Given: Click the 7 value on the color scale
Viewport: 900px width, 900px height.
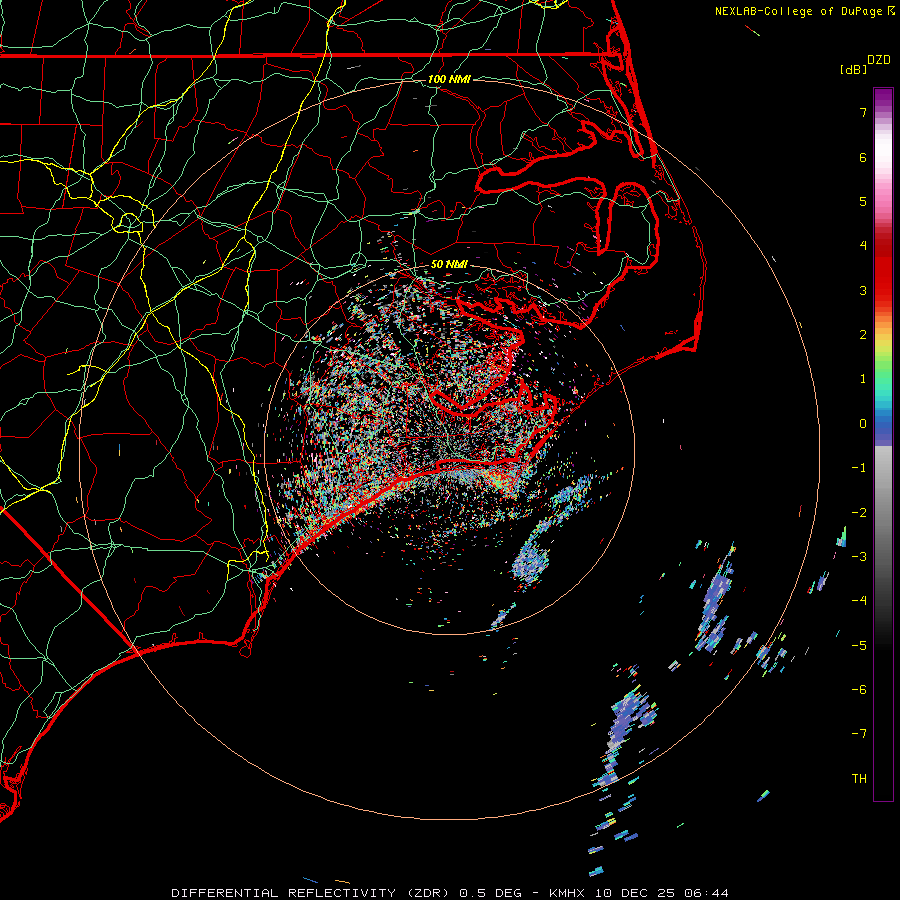Looking at the screenshot, I should pyautogui.click(x=863, y=112).
